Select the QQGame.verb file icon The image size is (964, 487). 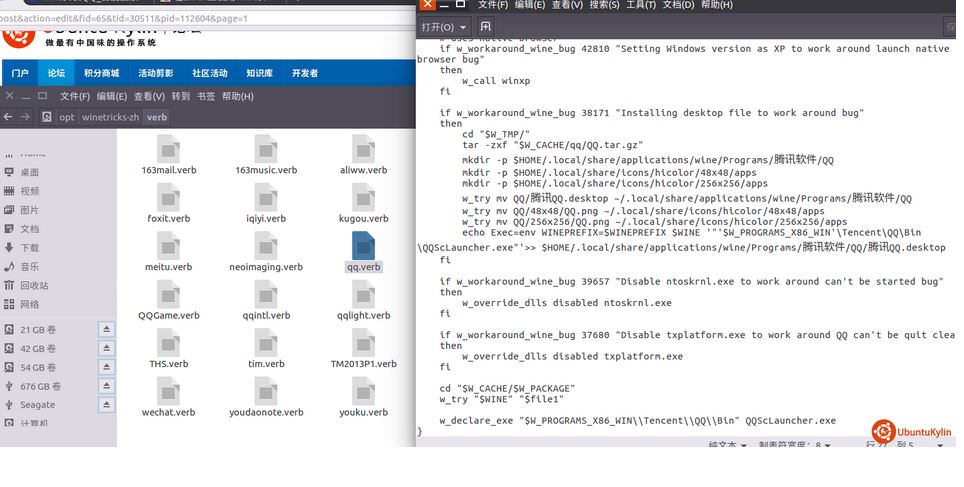tap(168, 295)
